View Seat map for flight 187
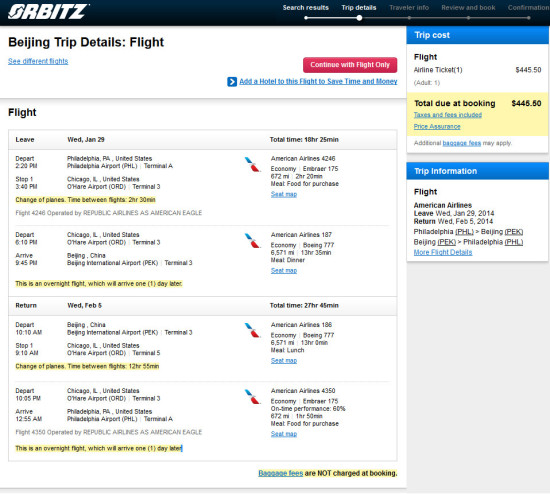This screenshot has width=550, height=494. click(x=284, y=271)
